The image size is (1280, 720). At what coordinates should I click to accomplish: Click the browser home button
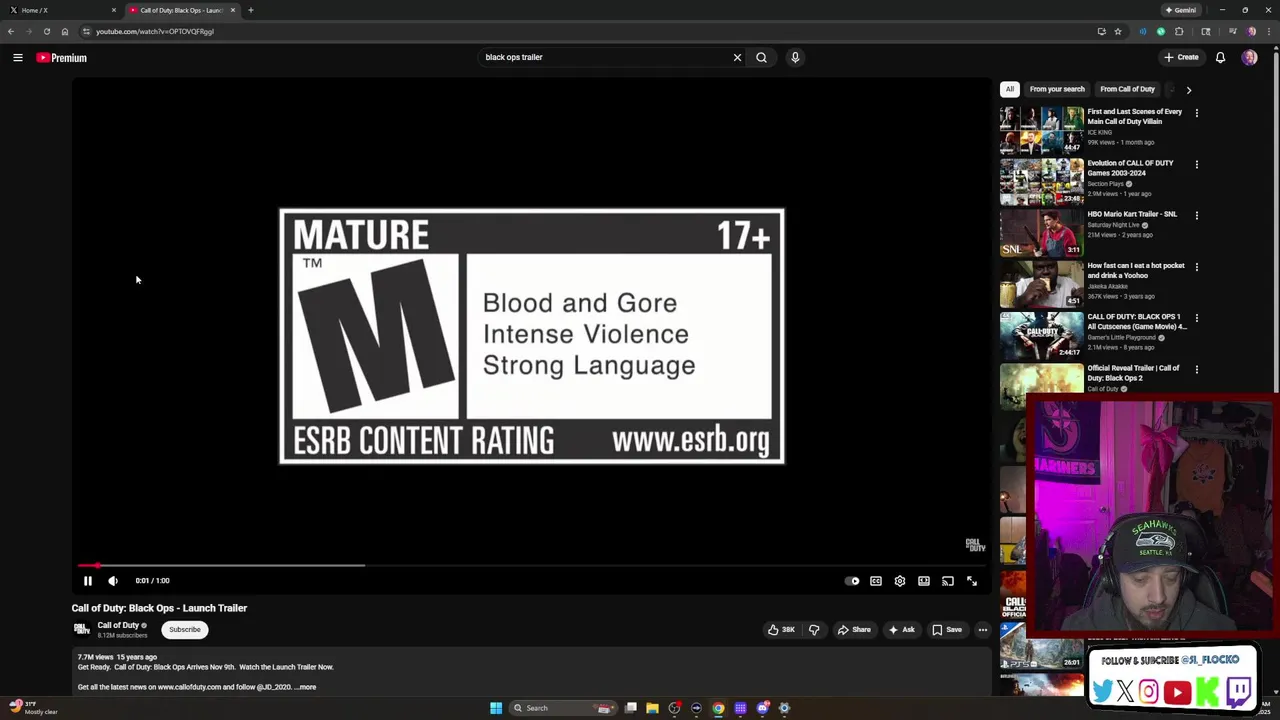coord(65,31)
